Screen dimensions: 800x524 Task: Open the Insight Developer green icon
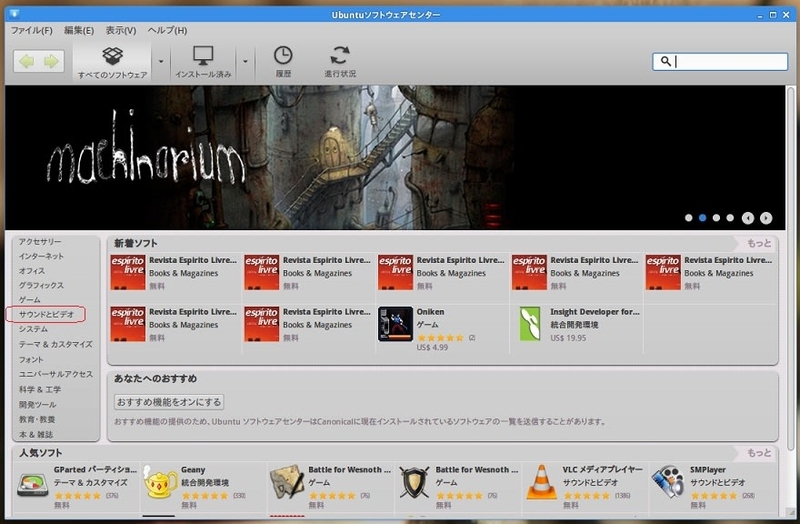click(x=530, y=324)
